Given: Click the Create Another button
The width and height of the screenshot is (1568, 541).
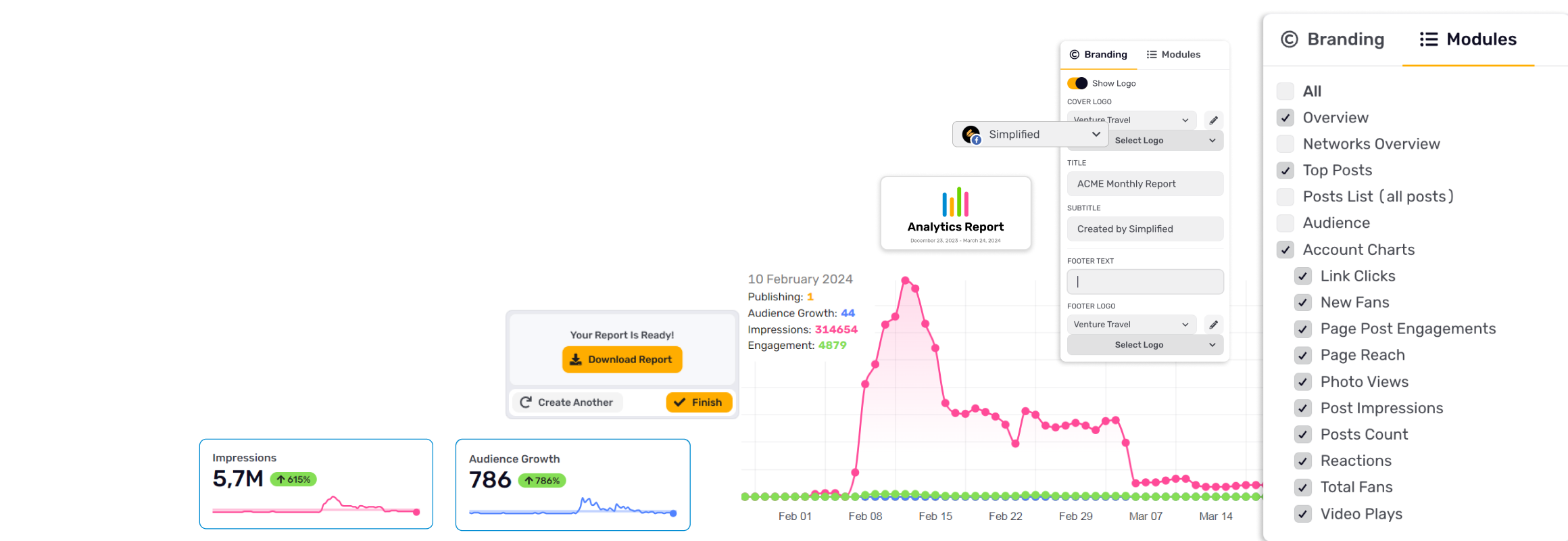Looking at the screenshot, I should click(x=567, y=402).
